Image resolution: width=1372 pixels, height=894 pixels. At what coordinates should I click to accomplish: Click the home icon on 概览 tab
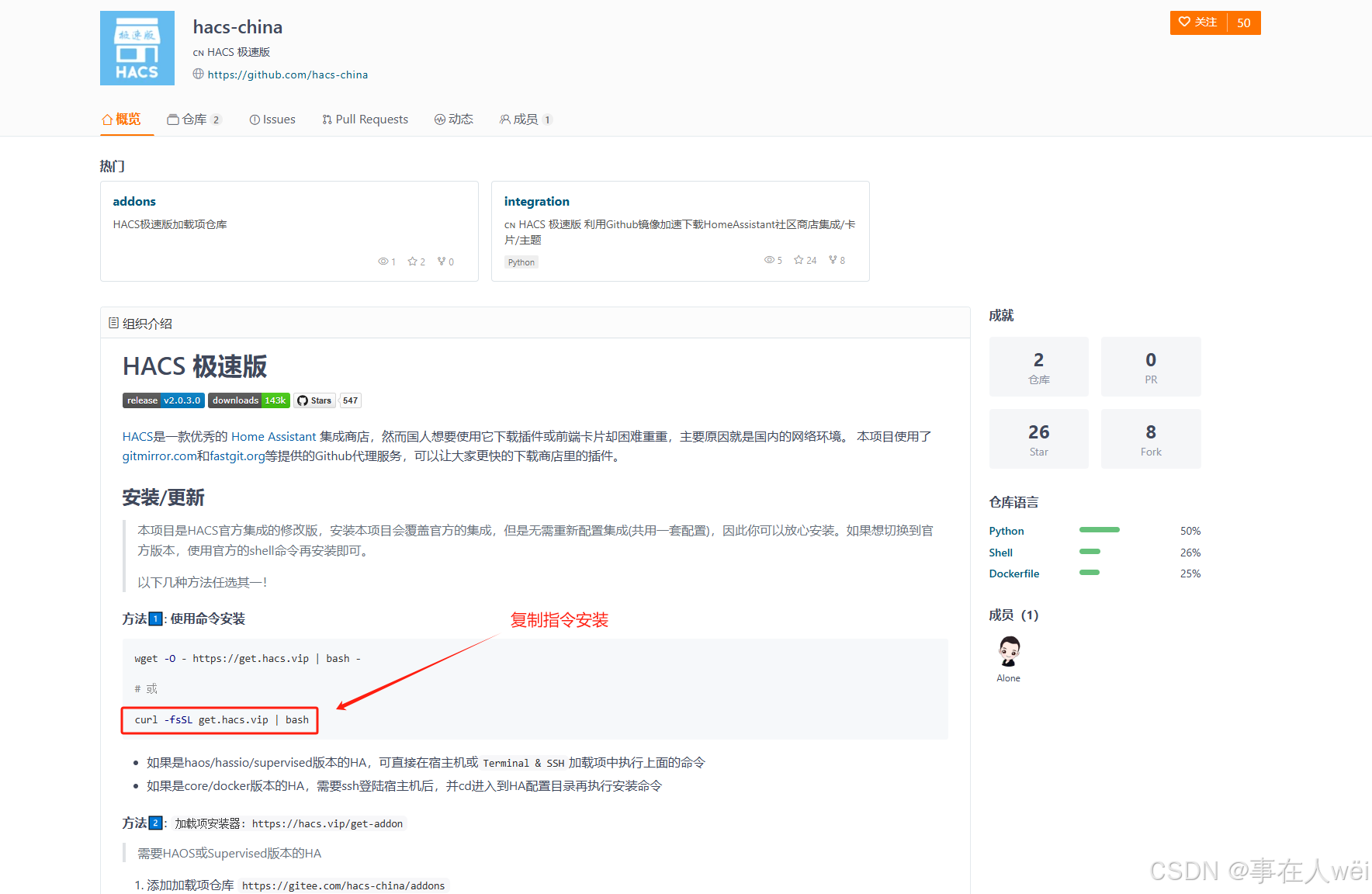coord(107,120)
